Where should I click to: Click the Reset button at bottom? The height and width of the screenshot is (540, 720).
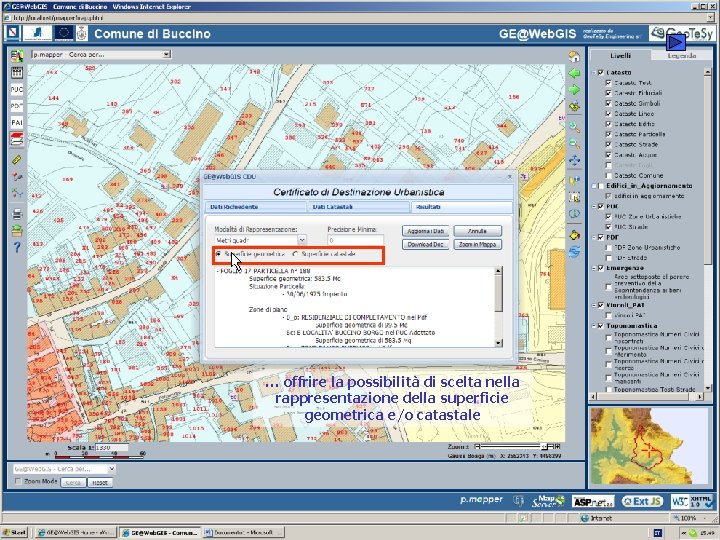[100, 482]
